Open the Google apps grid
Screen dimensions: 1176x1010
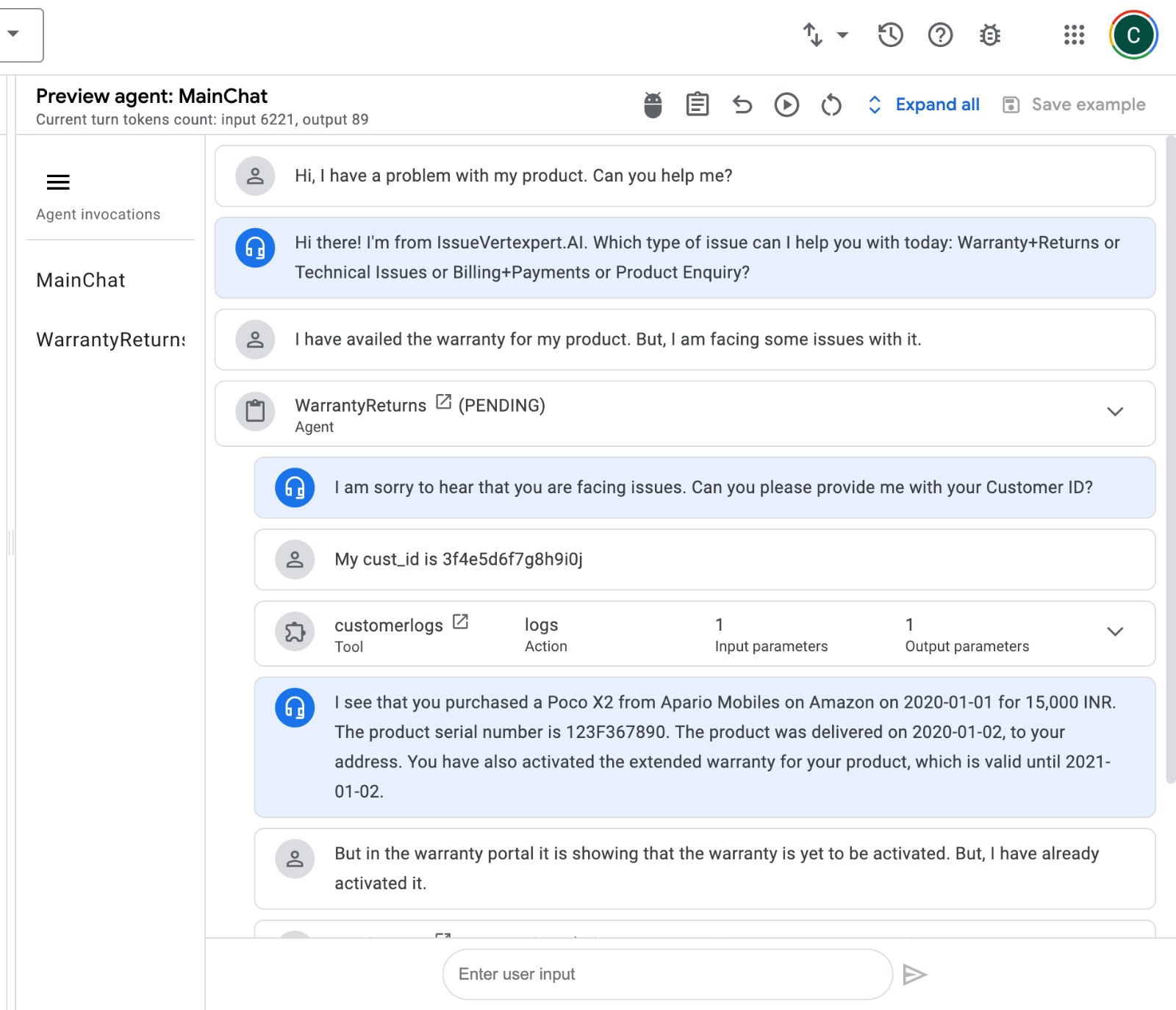[x=1074, y=35]
